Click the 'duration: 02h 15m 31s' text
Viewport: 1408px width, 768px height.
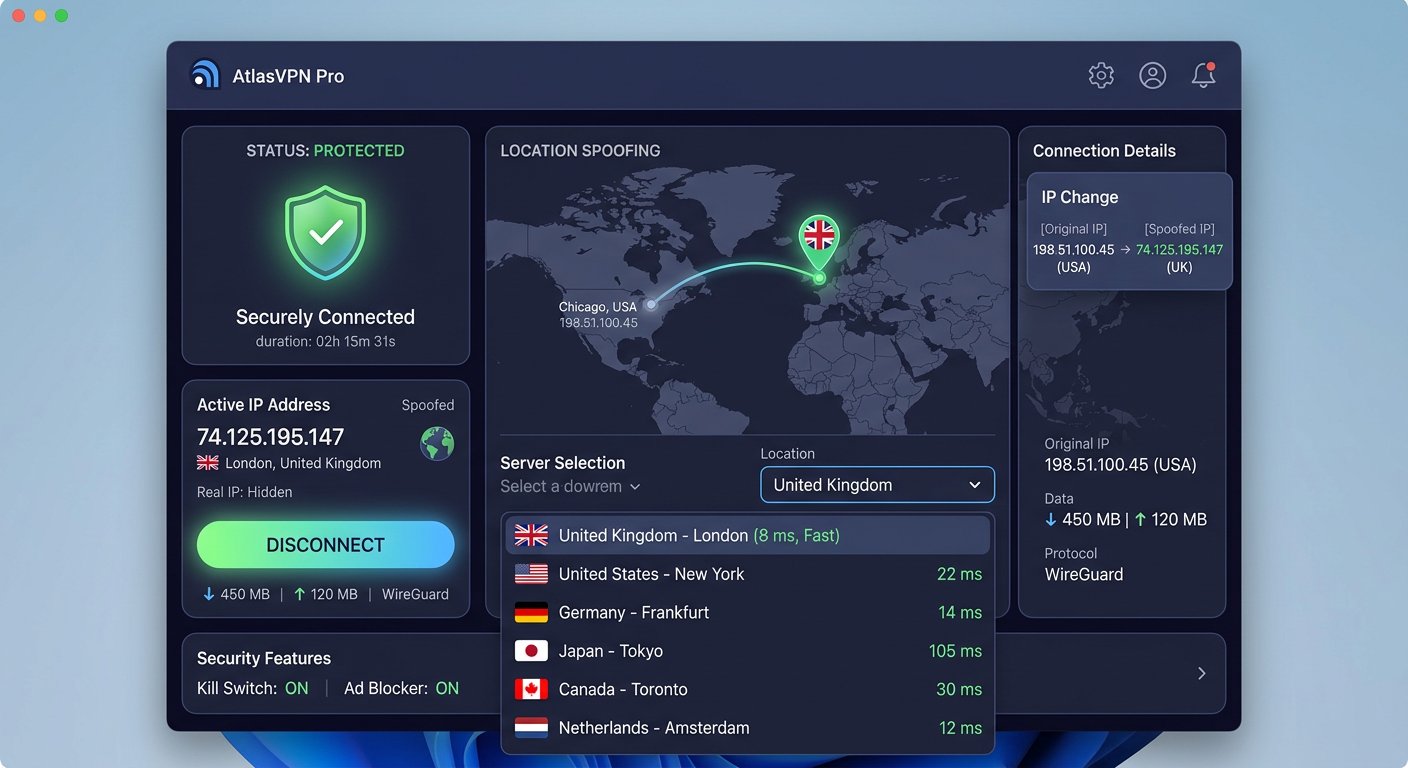coord(325,342)
